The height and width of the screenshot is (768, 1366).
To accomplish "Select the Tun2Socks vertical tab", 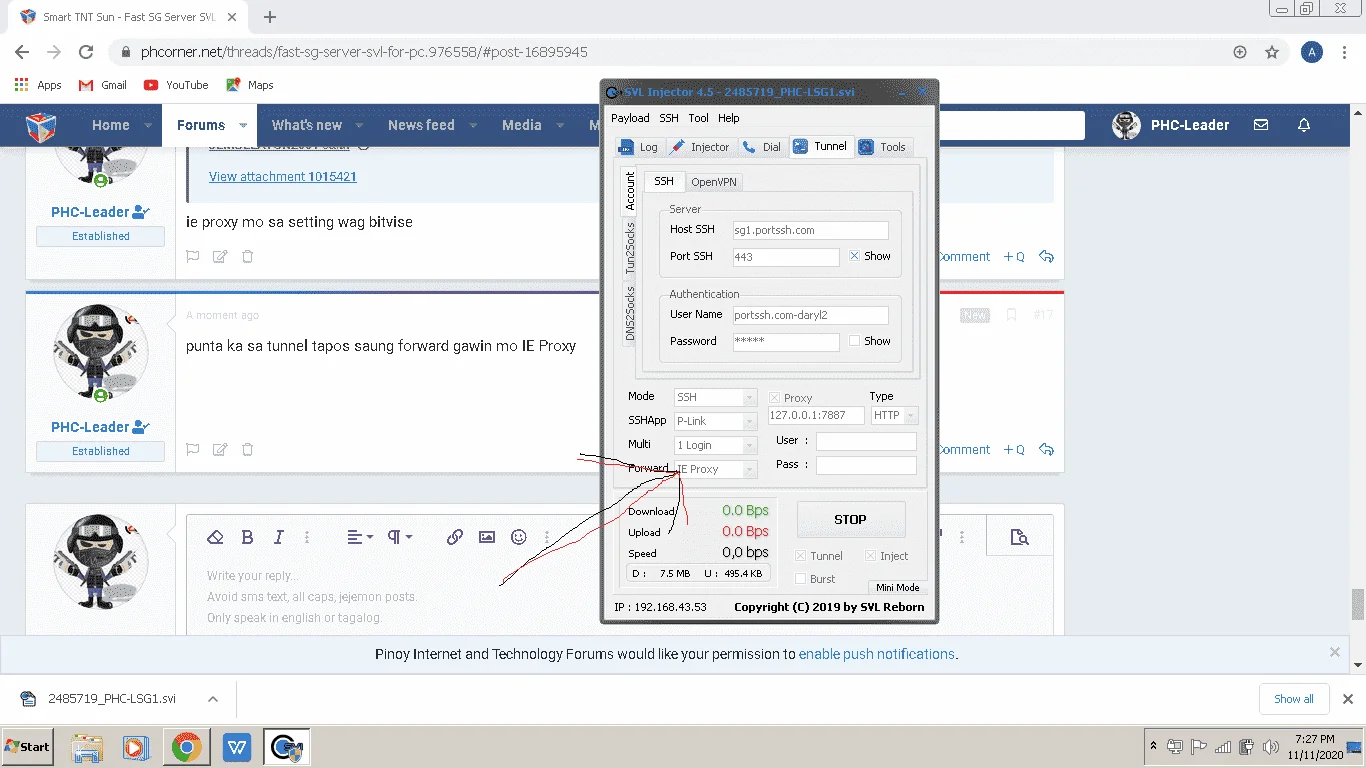I will click(x=630, y=248).
